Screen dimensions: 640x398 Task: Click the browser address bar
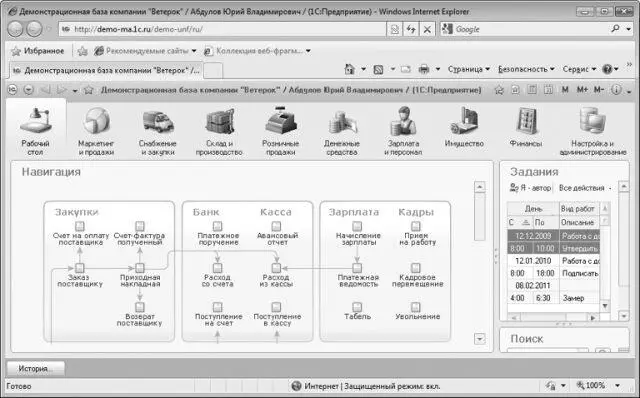click(222, 29)
